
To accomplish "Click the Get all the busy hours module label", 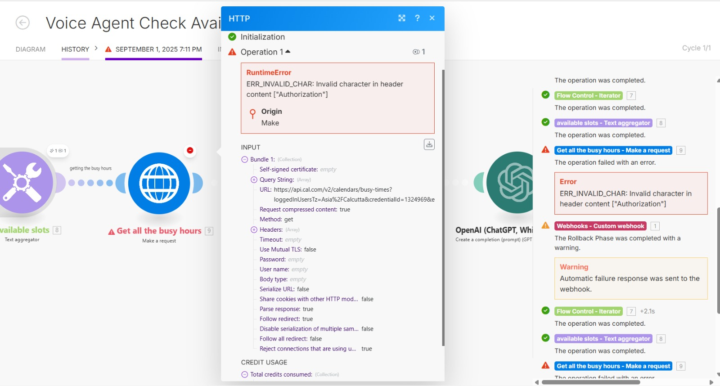I will pos(159,231).
